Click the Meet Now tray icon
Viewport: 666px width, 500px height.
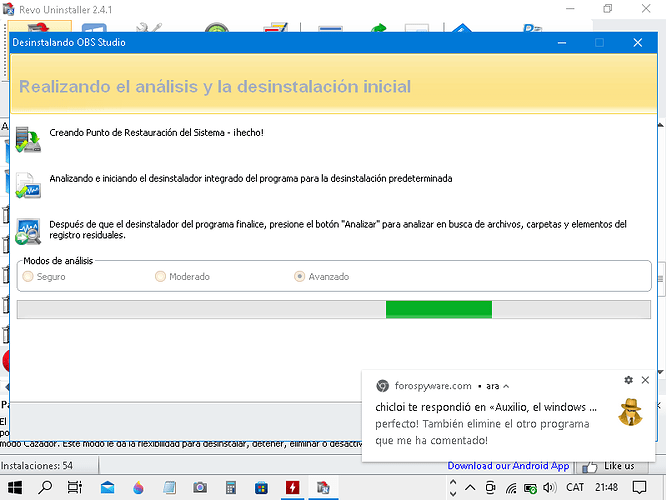pyautogui.click(x=490, y=488)
